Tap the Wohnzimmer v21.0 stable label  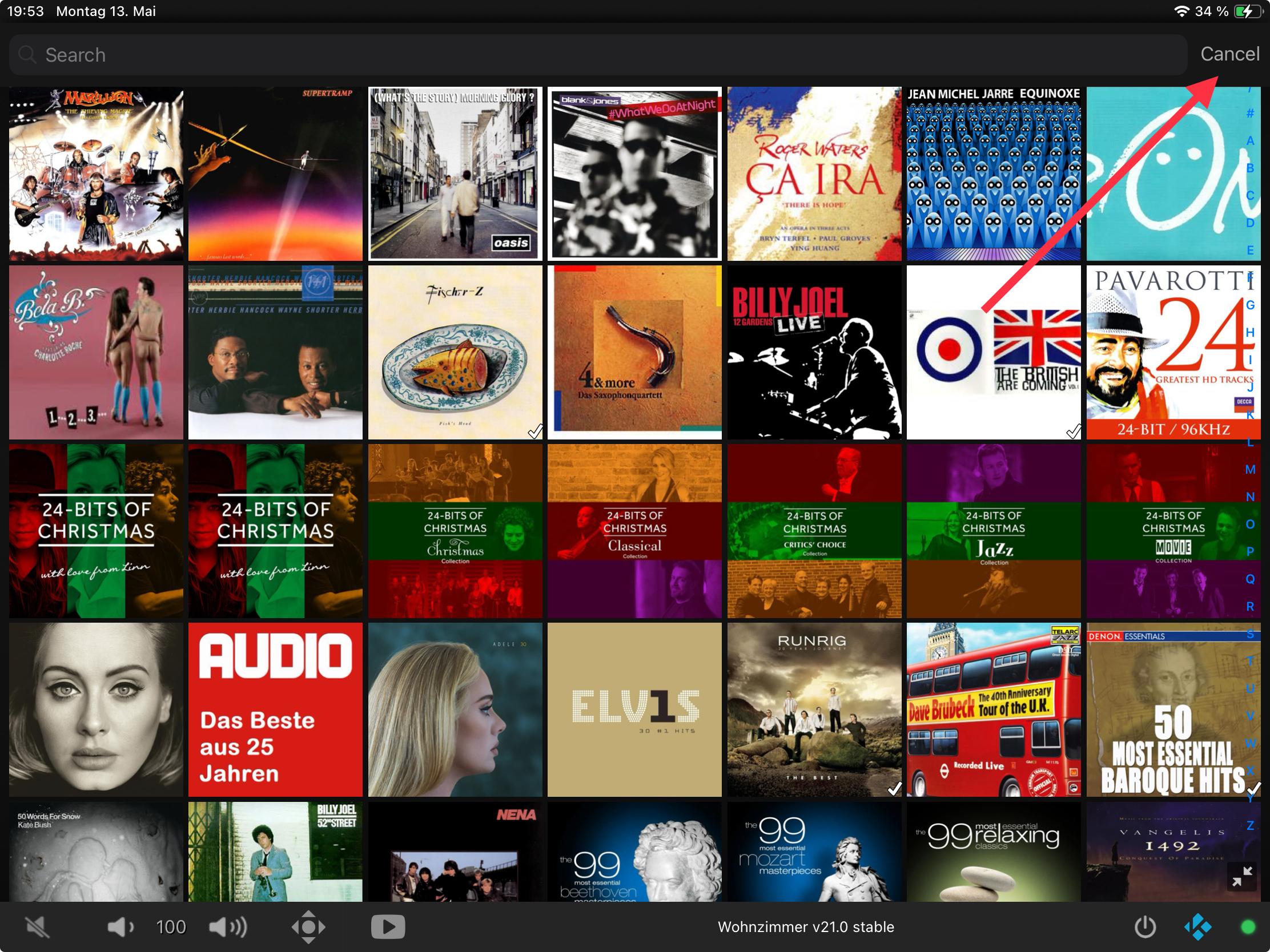click(x=806, y=927)
